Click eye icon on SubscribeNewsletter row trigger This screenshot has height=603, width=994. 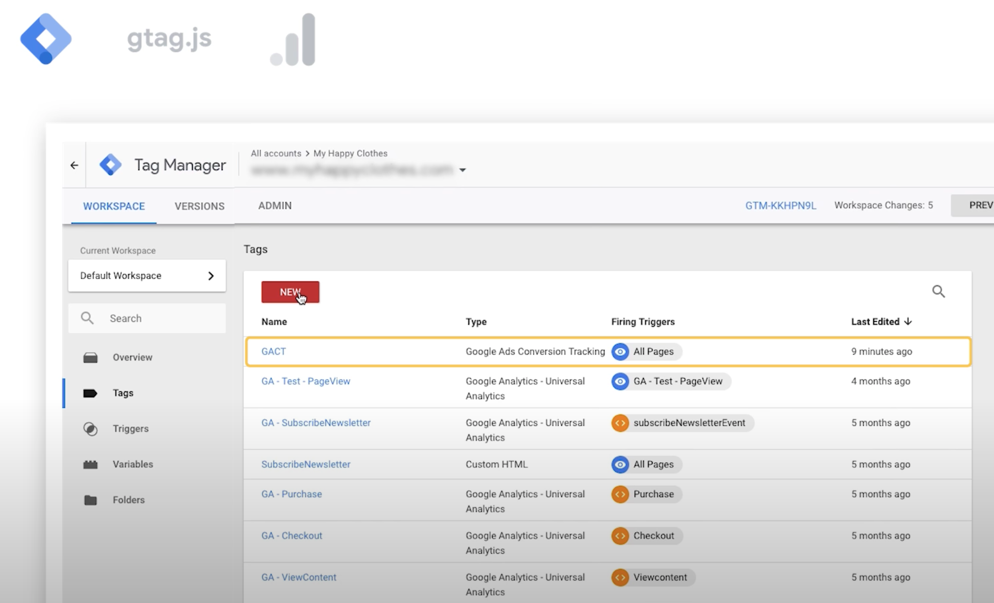620,464
